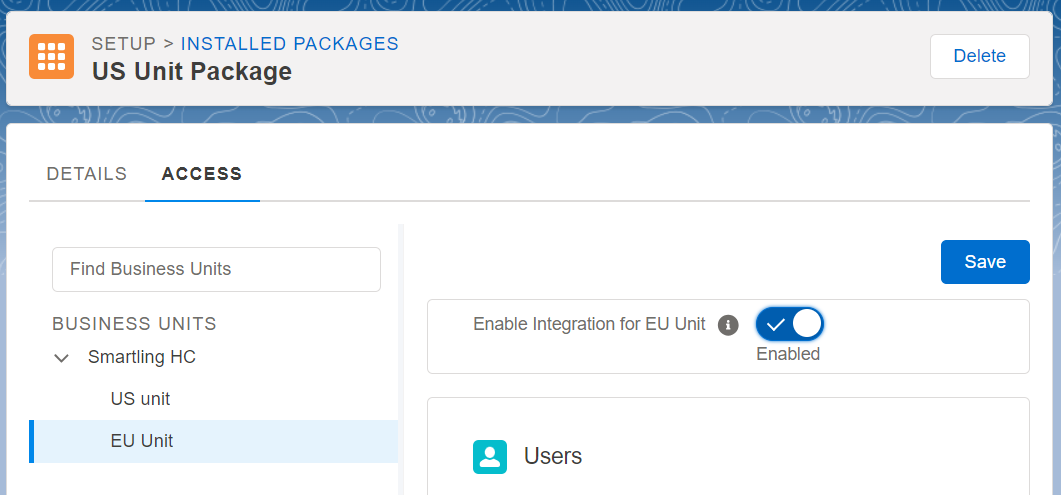Collapse the Smartling HC business unit tree
1061x495 pixels.
(x=62, y=358)
